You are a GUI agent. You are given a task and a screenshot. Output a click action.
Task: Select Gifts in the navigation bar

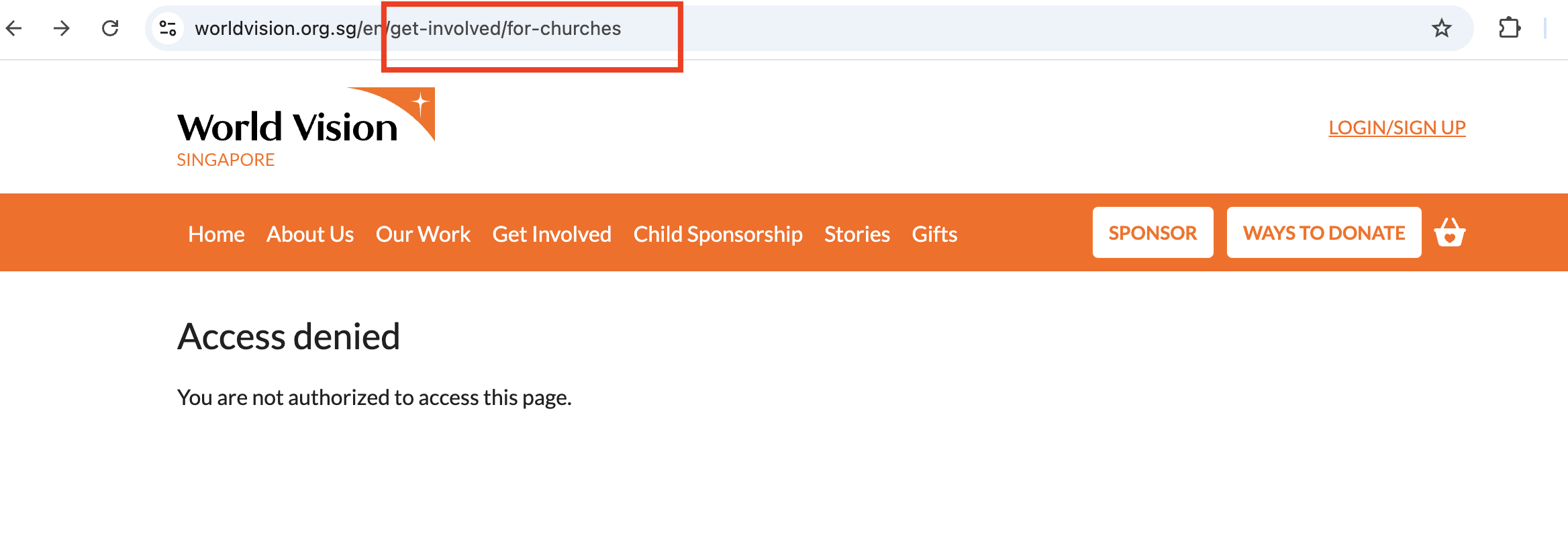(x=934, y=234)
